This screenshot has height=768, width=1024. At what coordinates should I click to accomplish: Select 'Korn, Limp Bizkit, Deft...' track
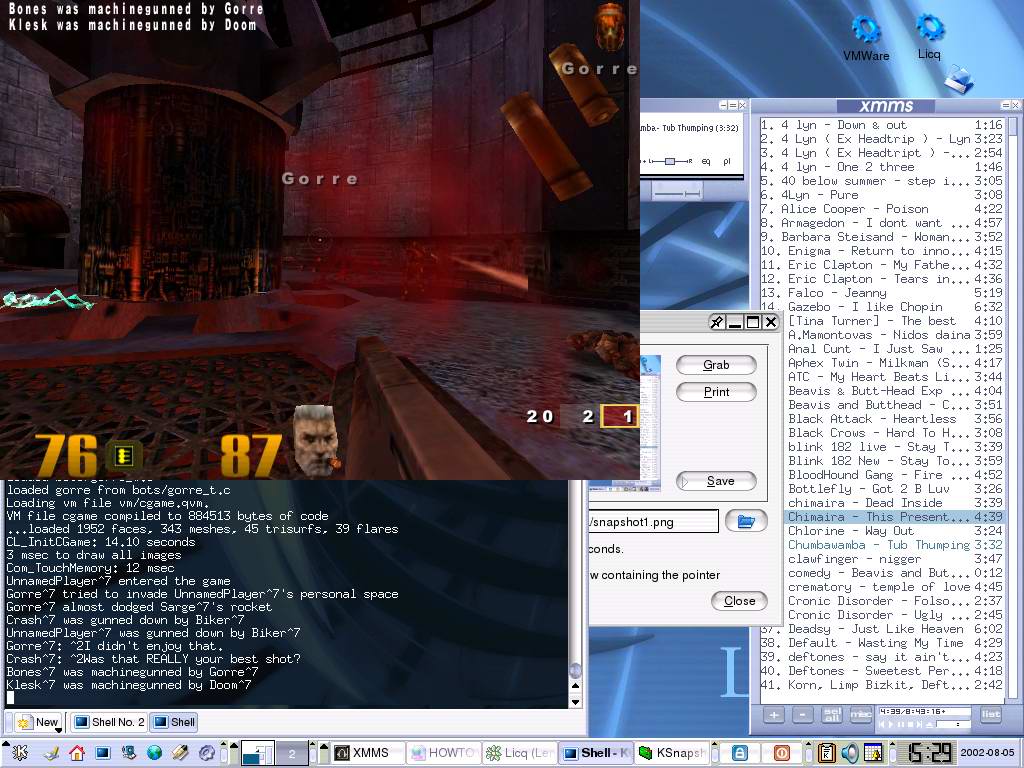pos(882,685)
